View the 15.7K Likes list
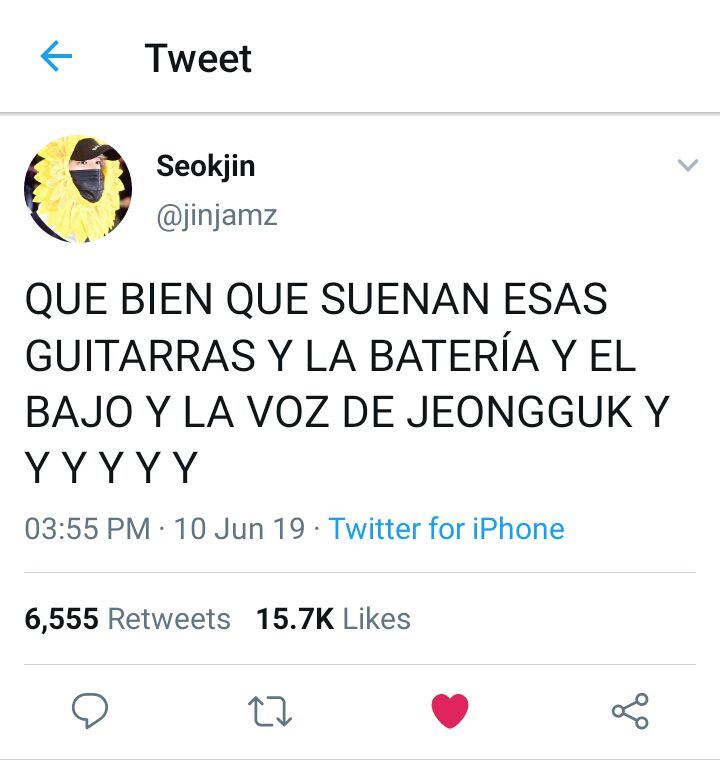 coord(333,619)
